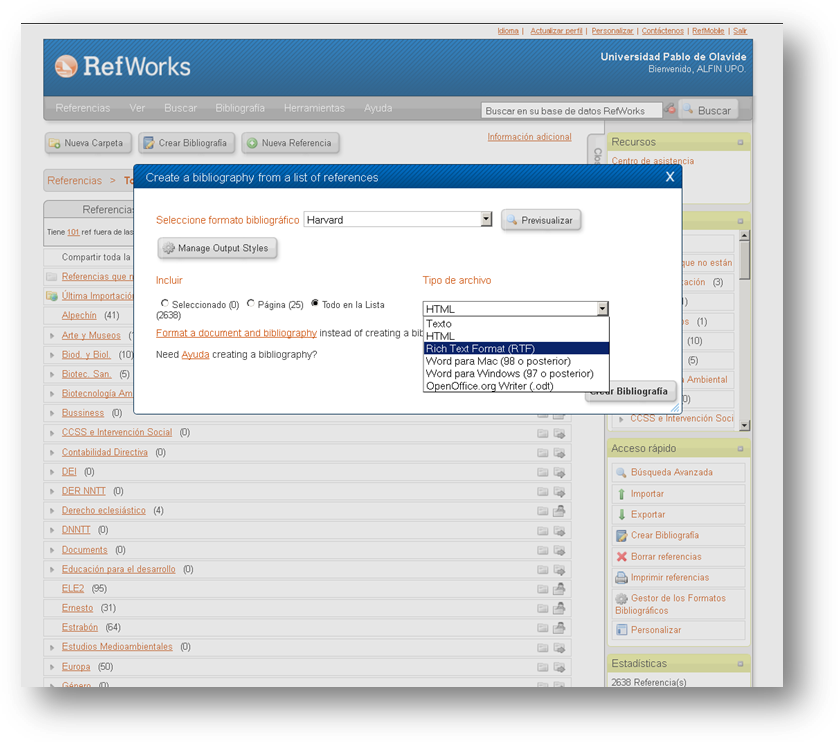This screenshot has width=838, height=742.
Task: Expand the Bussiness folder
Action: (52, 413)
